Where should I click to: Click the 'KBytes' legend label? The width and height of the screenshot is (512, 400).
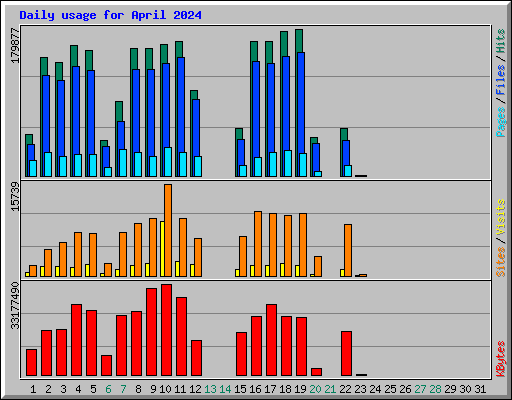tap(501, 359)
